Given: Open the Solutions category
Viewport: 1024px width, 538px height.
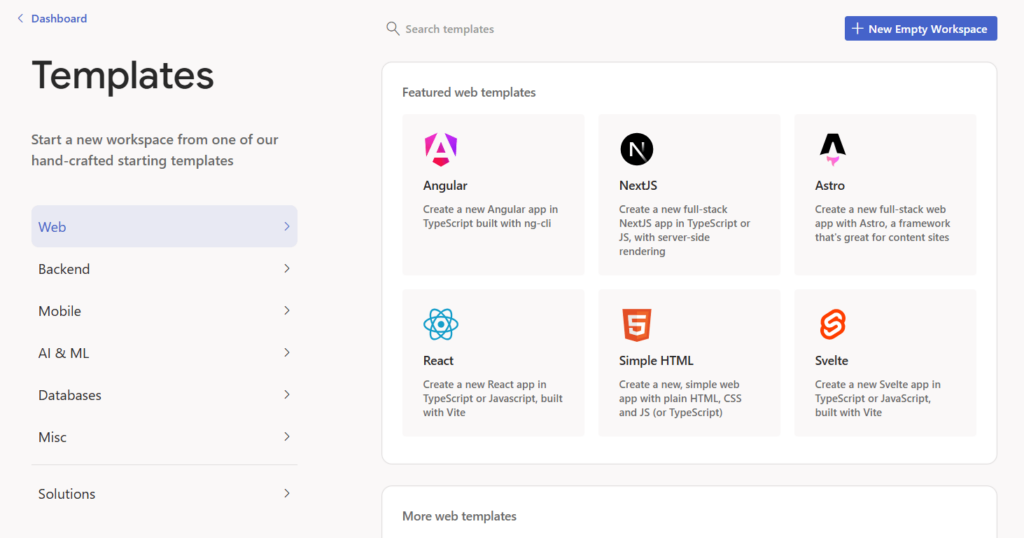Looking at the screenshot, I should click(165, 494).
